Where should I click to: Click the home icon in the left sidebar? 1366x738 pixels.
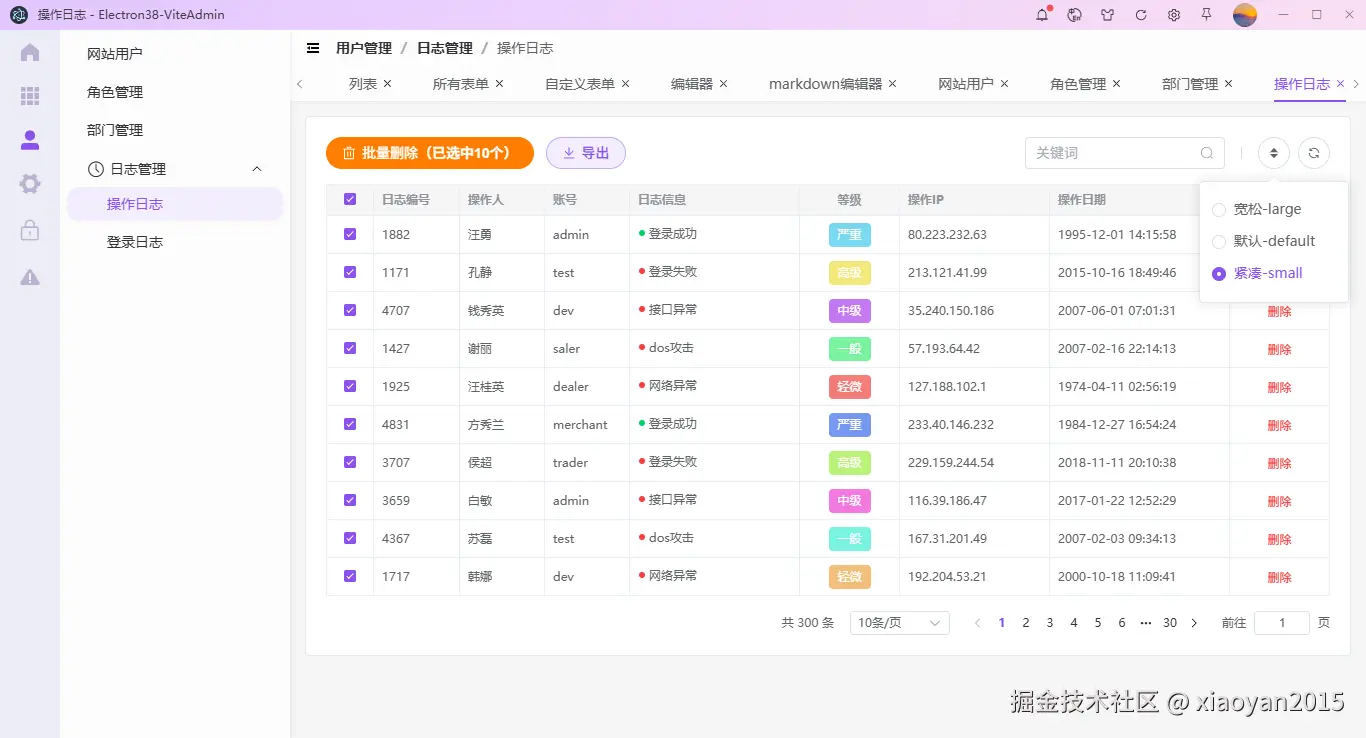coord(29,52)
